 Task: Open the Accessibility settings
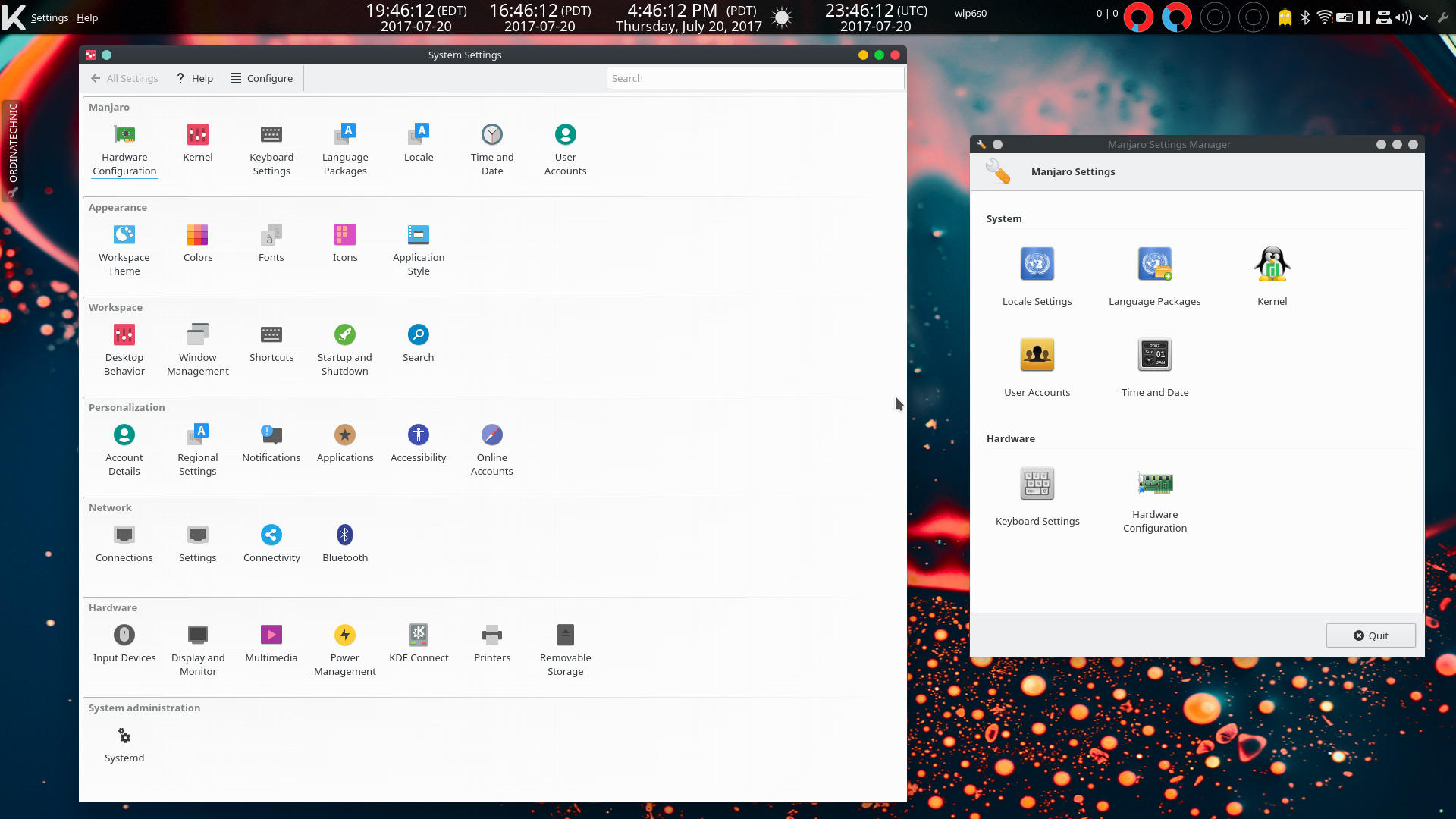point(419,444)
